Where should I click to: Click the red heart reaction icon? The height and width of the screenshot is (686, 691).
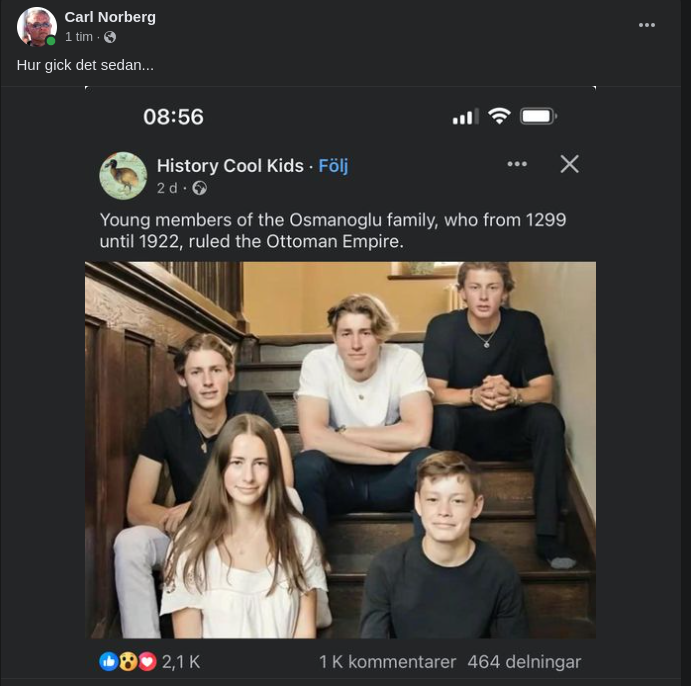pyautogui.click(x=147, y=661)
